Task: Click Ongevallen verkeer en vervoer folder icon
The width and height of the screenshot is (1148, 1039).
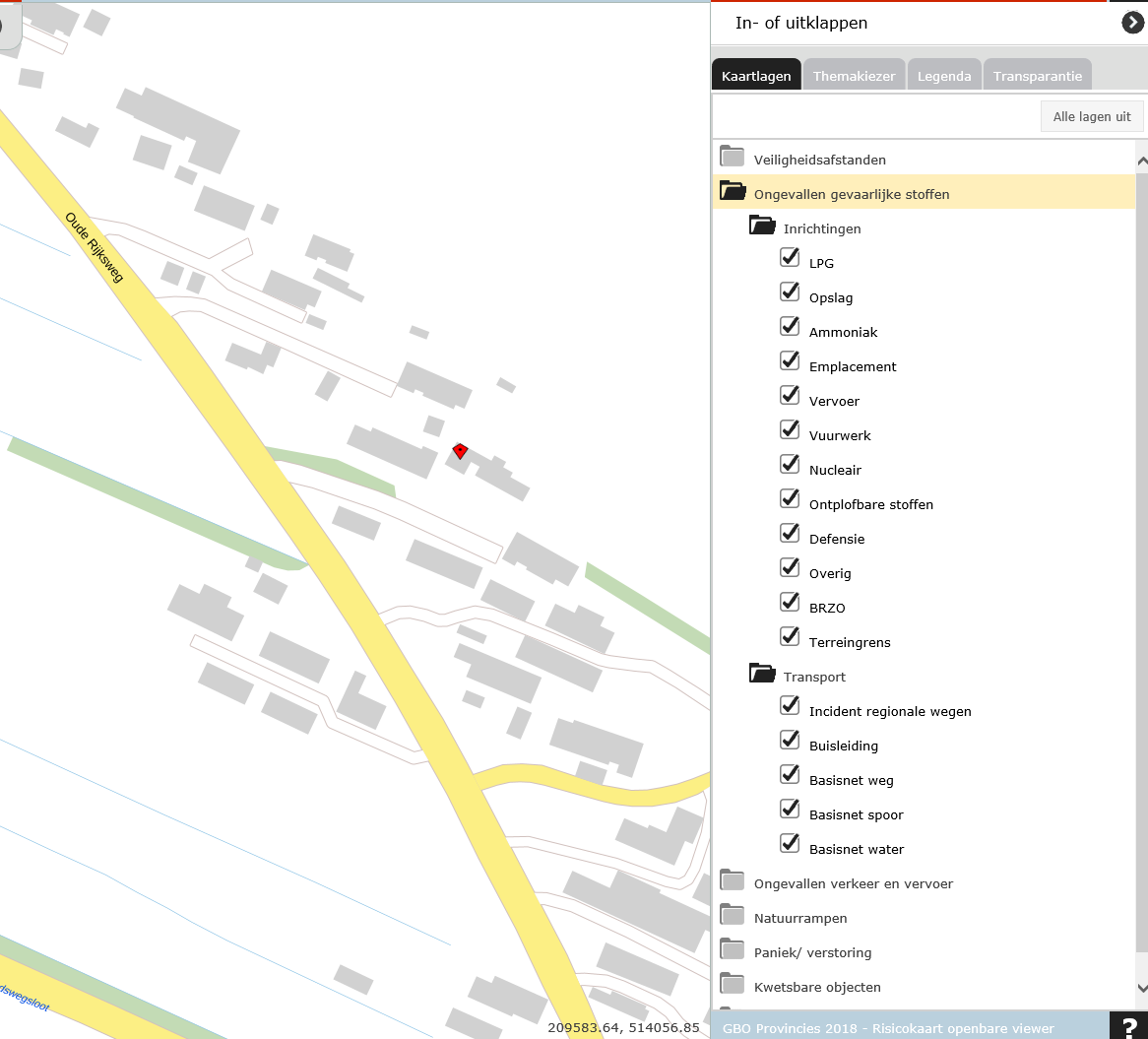Action: pos(732,880)
